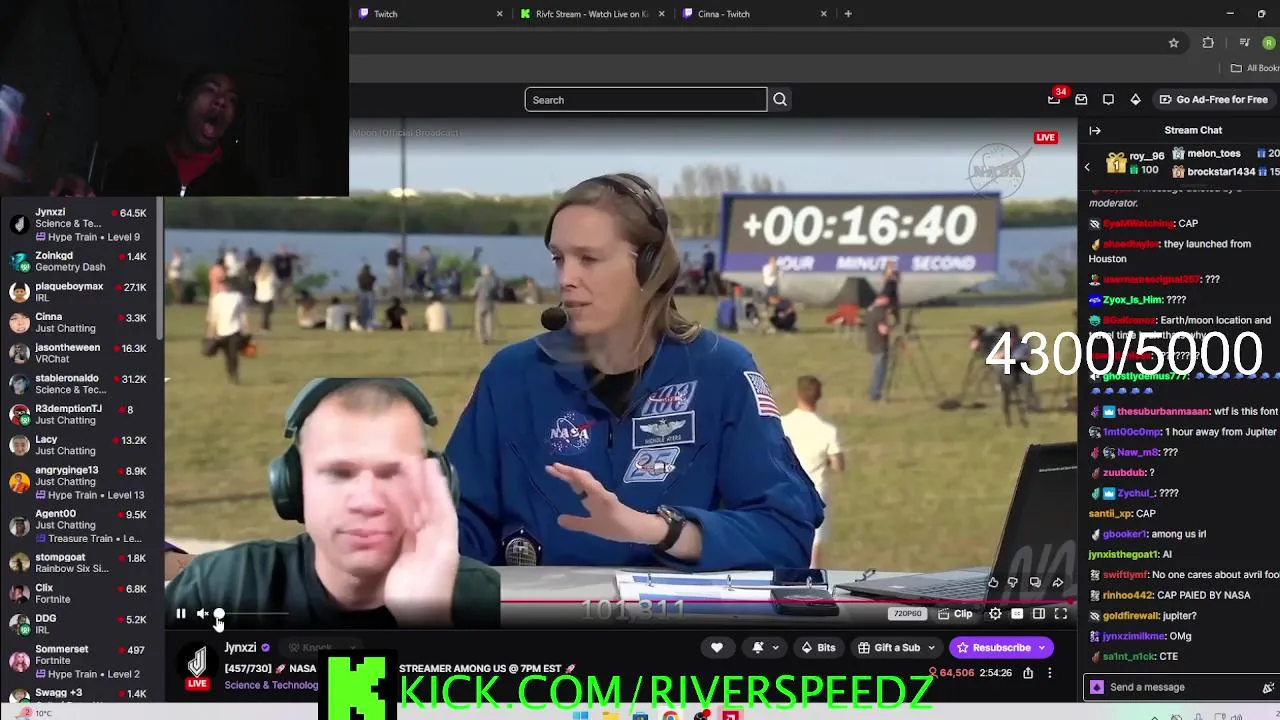Pause the stream video
Screen dimensions: 1280x720
pos(181,614)
